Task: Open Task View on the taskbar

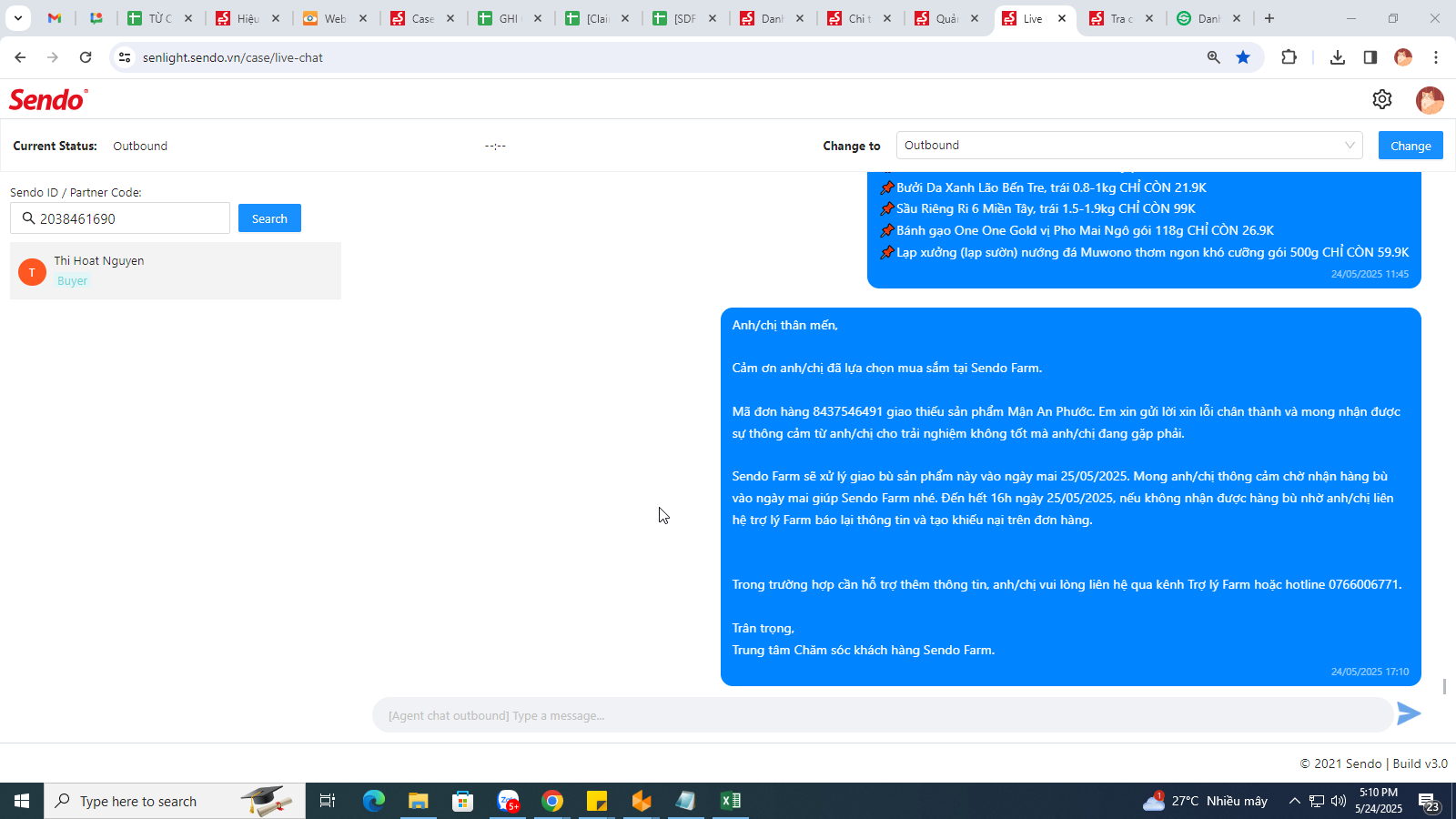Action: (x=328, y=801)
